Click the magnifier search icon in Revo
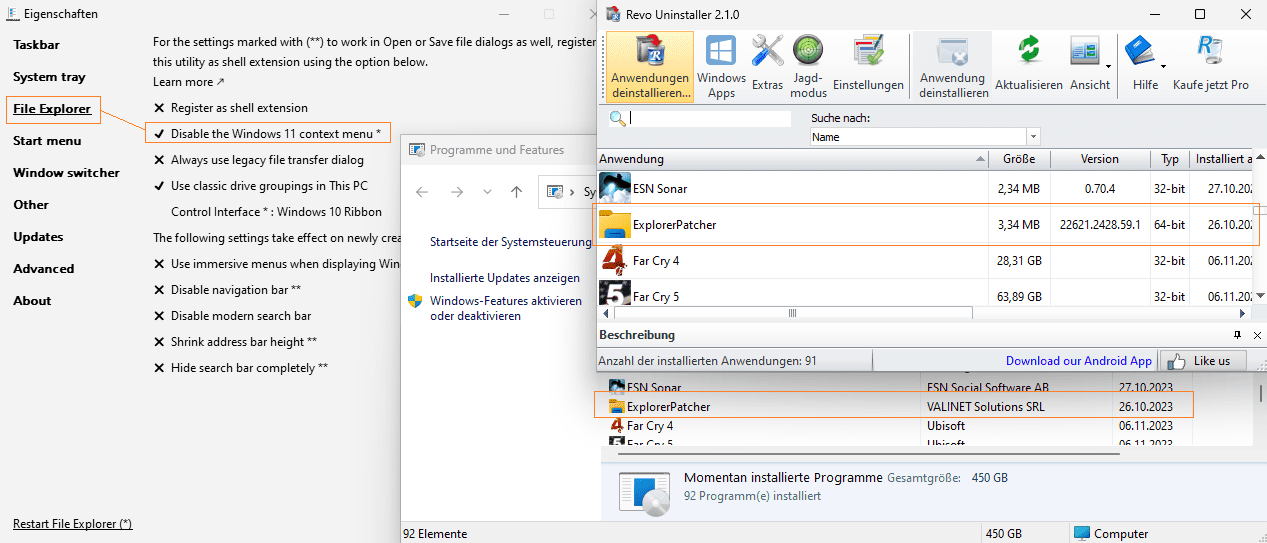The height and width of the screenshot is (543, 1267). [x=617, y=118]
